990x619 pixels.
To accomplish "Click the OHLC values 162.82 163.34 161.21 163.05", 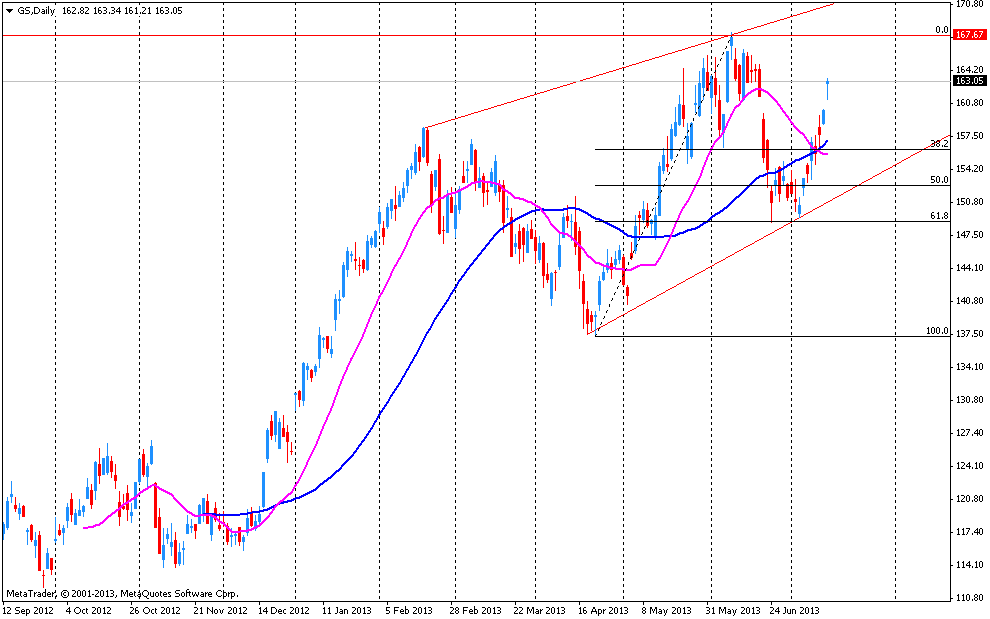I will pyautogui.click(x=122, y=11).
